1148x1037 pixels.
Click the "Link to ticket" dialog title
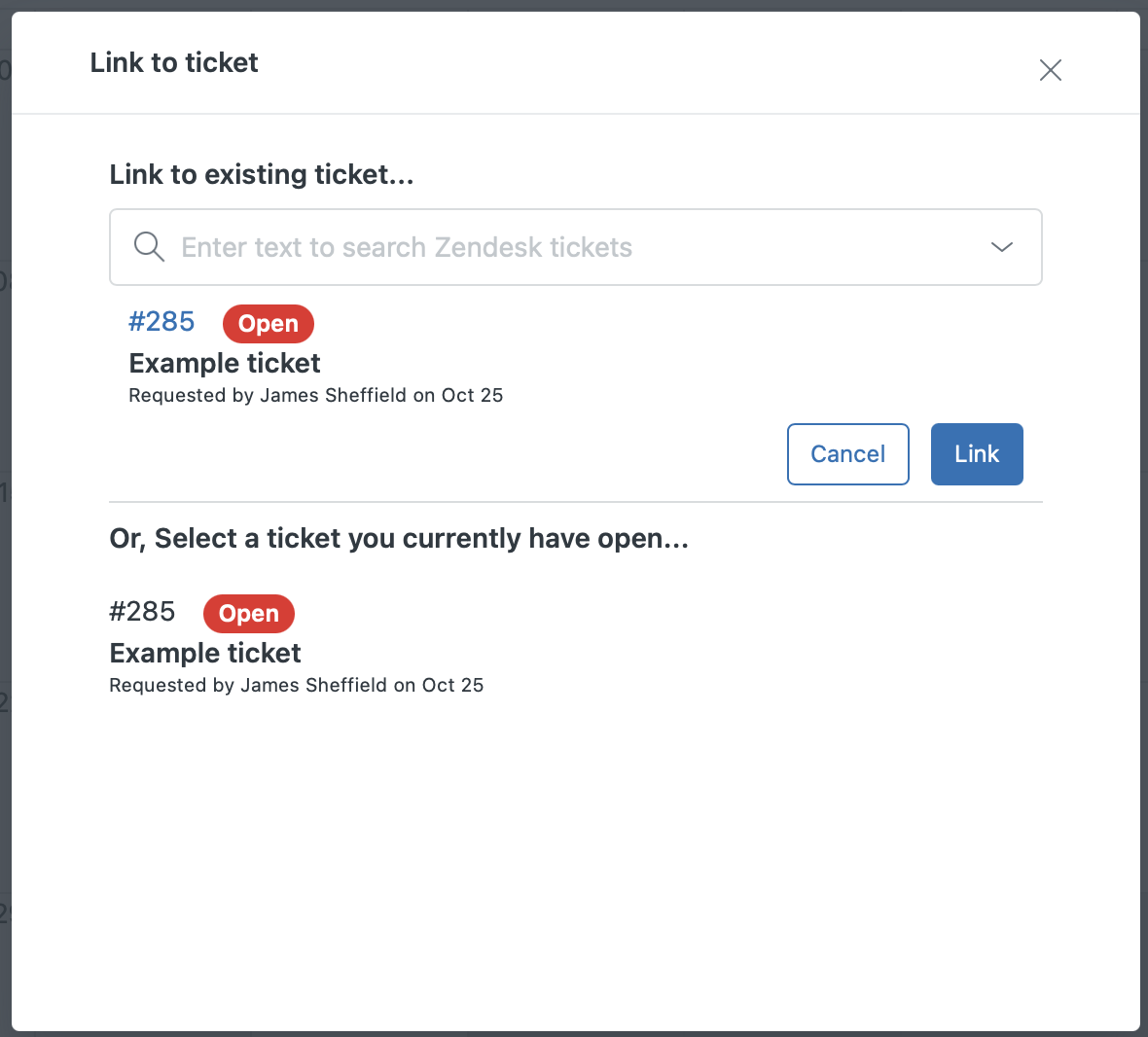[x=174, y=63]
